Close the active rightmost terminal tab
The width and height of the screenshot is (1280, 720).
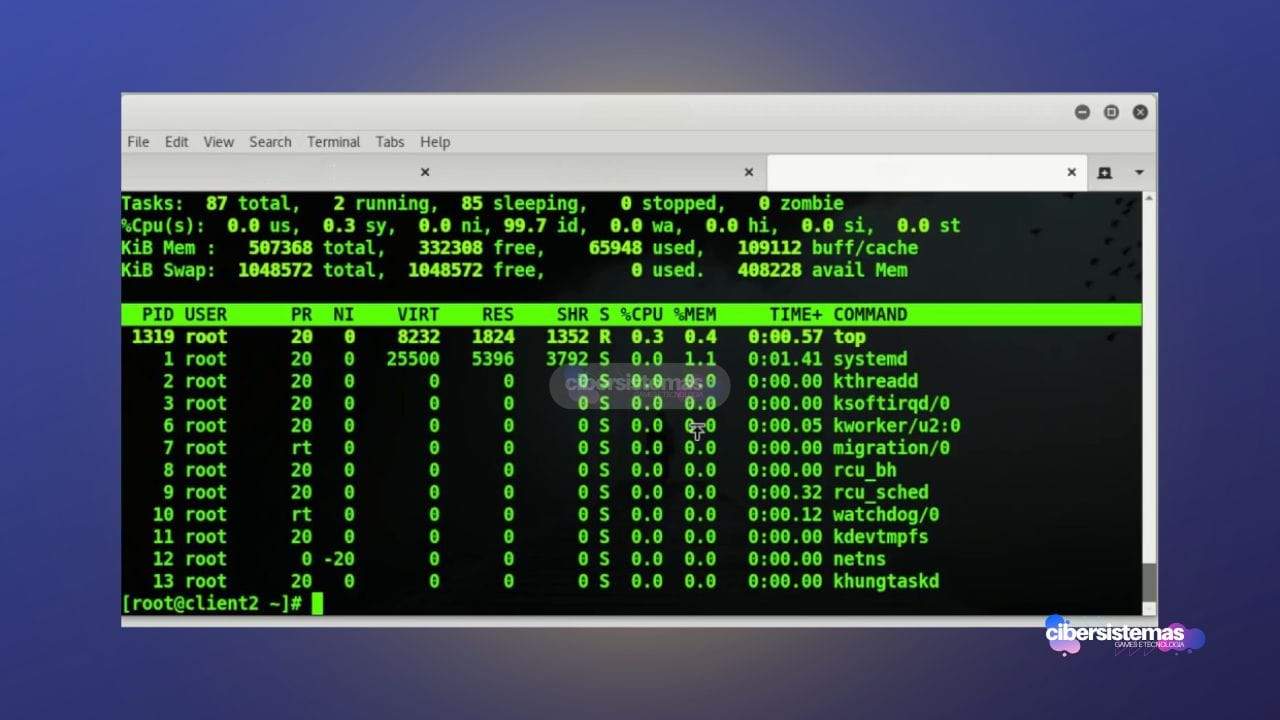pos(1071,171)
